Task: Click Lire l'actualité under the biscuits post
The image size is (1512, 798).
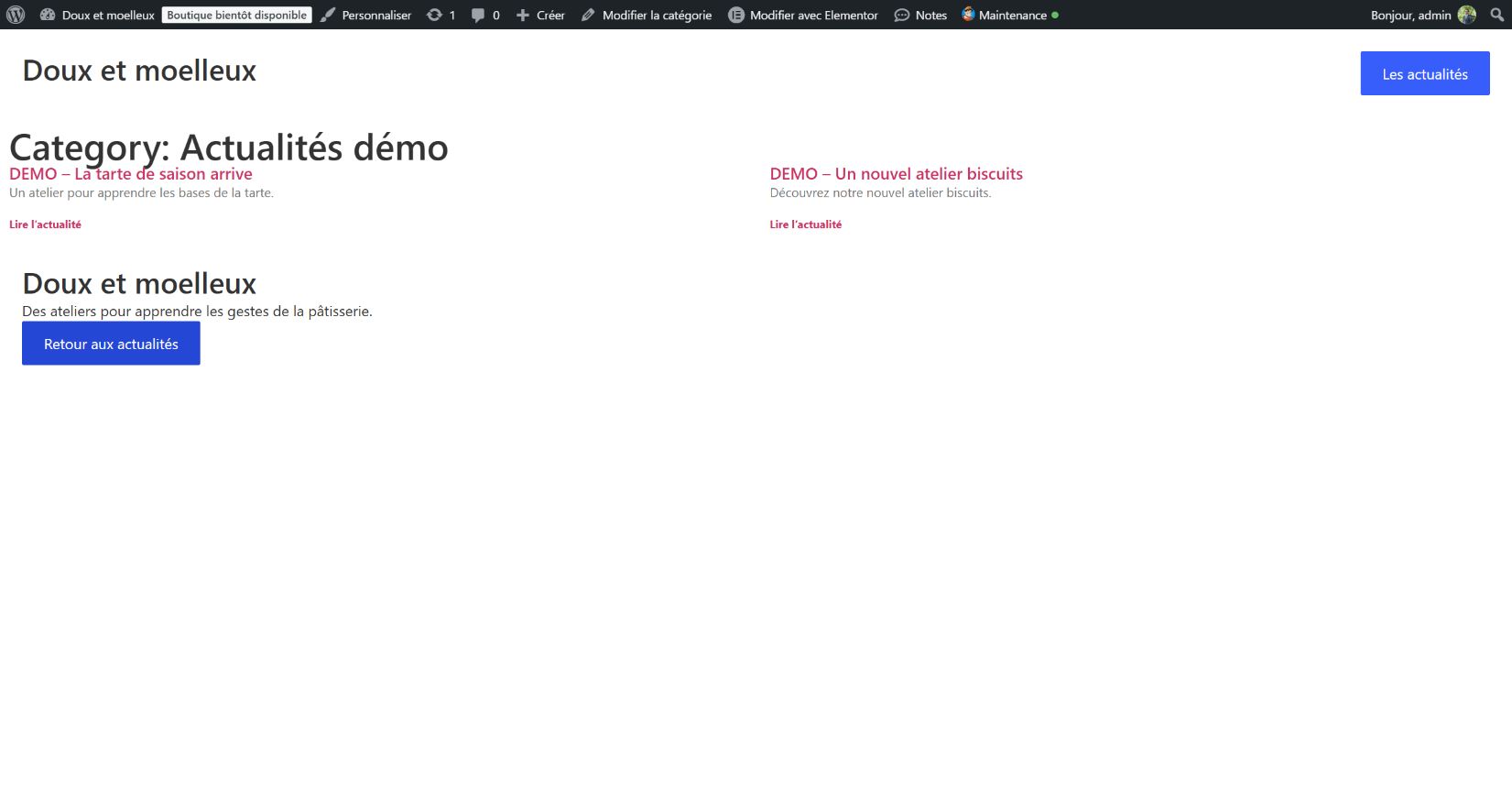Action: pos(806,224)
